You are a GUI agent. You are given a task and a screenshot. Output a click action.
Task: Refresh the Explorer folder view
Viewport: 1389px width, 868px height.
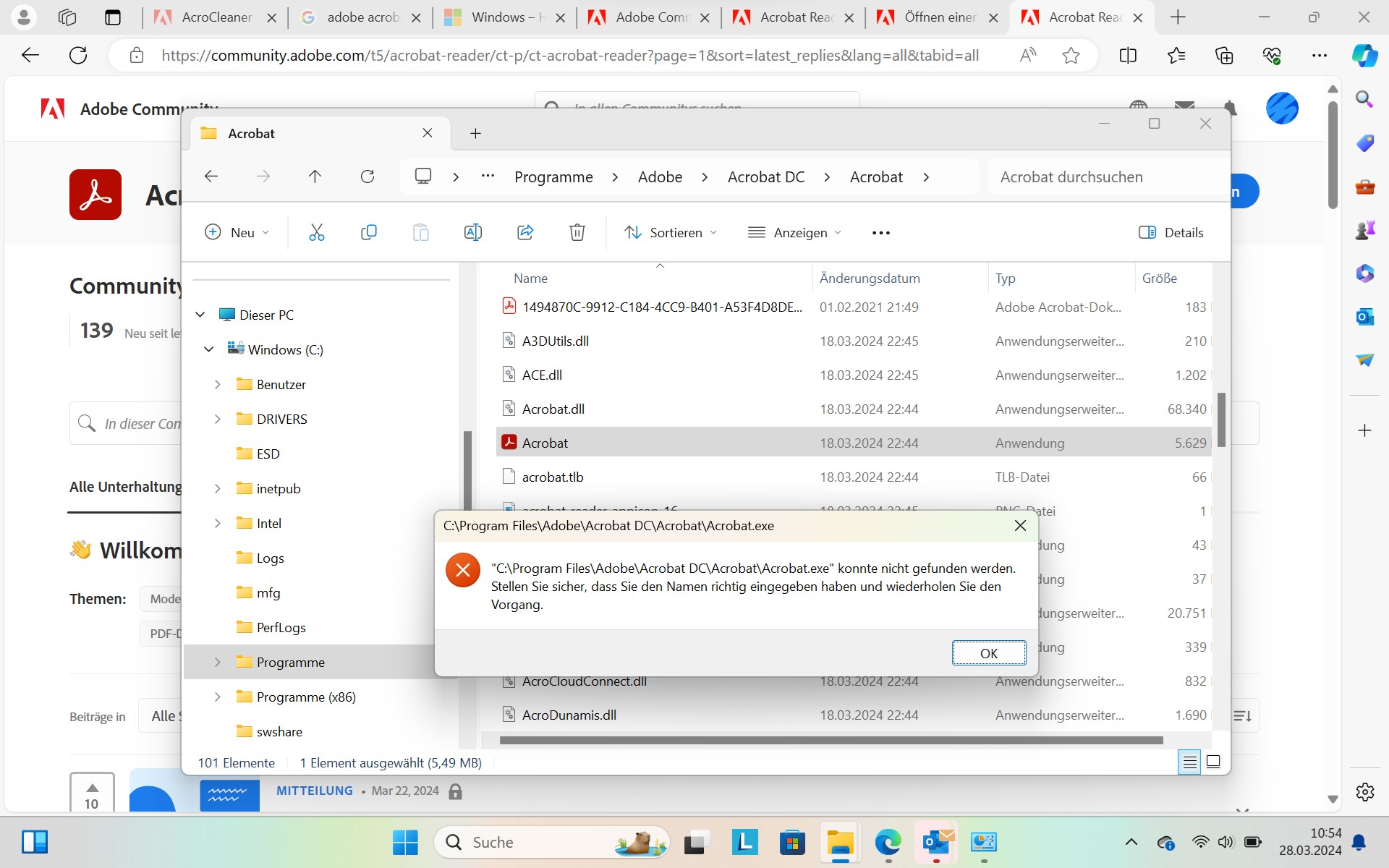coord(368,176)
